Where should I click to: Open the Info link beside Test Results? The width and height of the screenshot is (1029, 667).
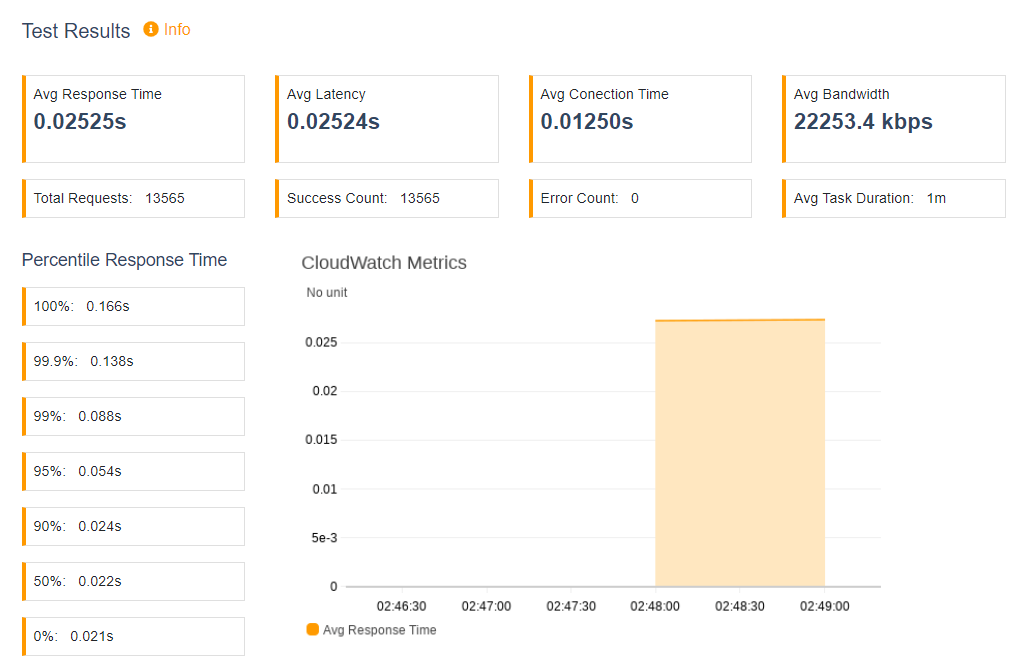177,30
